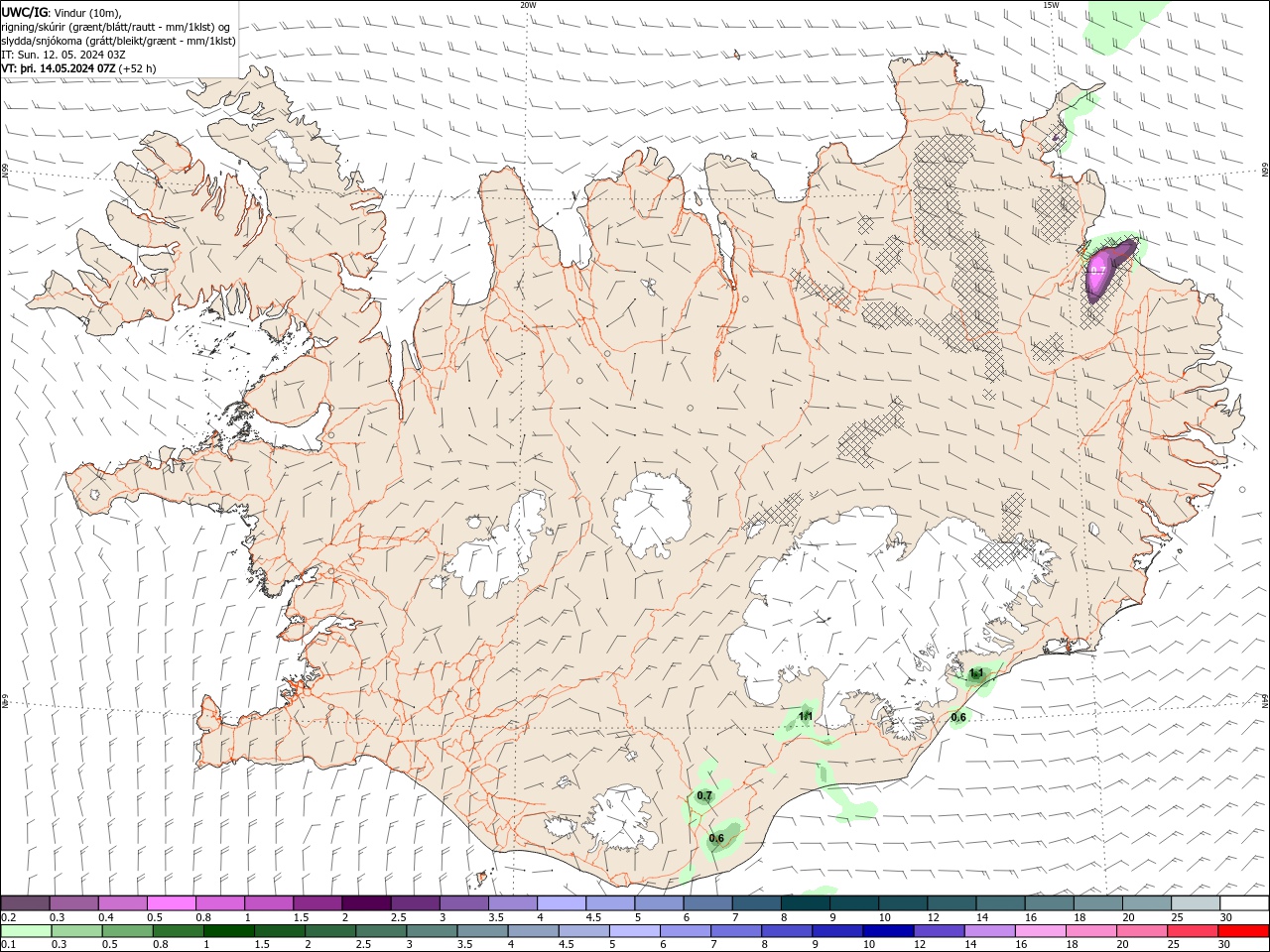Click the 'IT: Sun. 12. 05. 2024 03Z' line
This screenshot has height=952, width=1270.
tap(63, 55)
